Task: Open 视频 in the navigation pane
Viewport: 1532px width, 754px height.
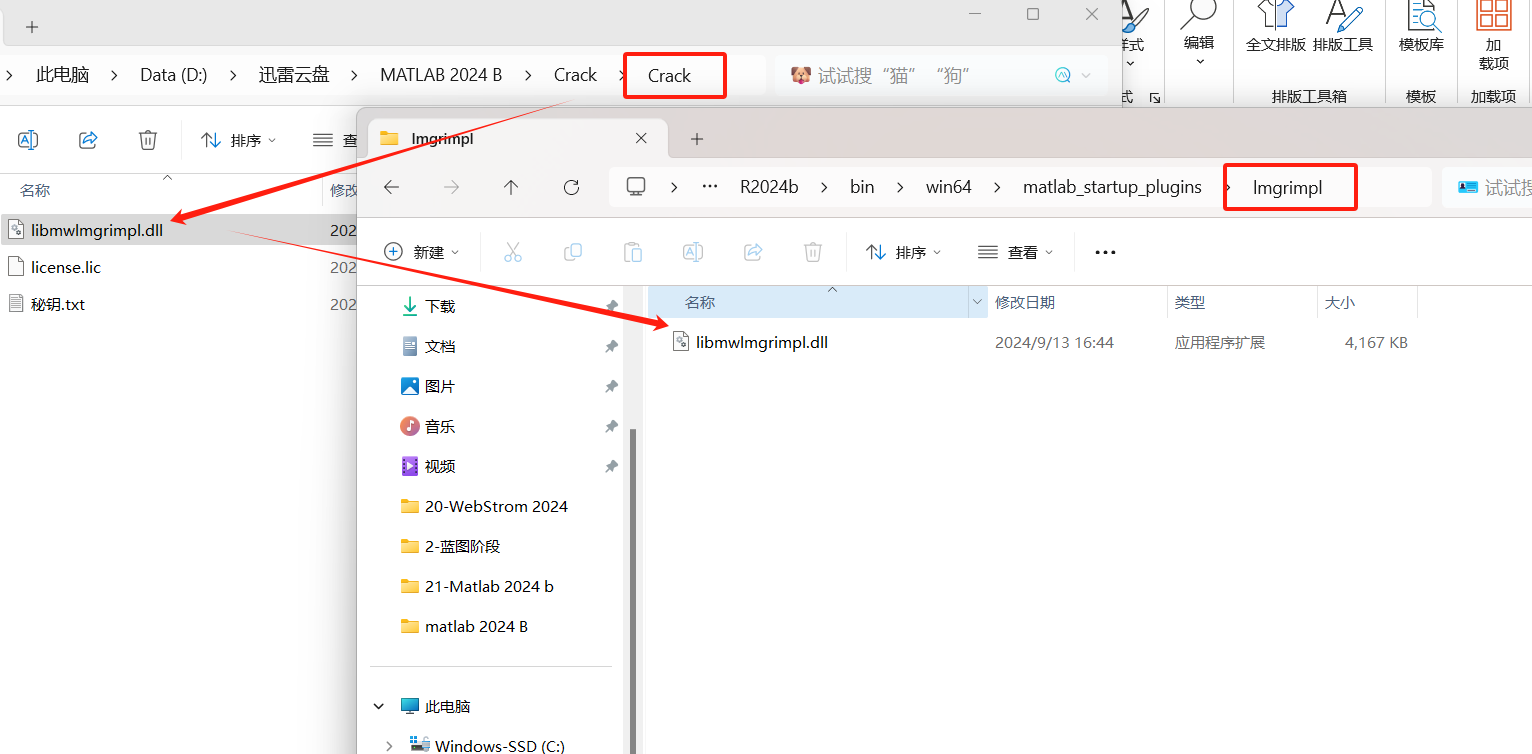Action: [440, 466]
